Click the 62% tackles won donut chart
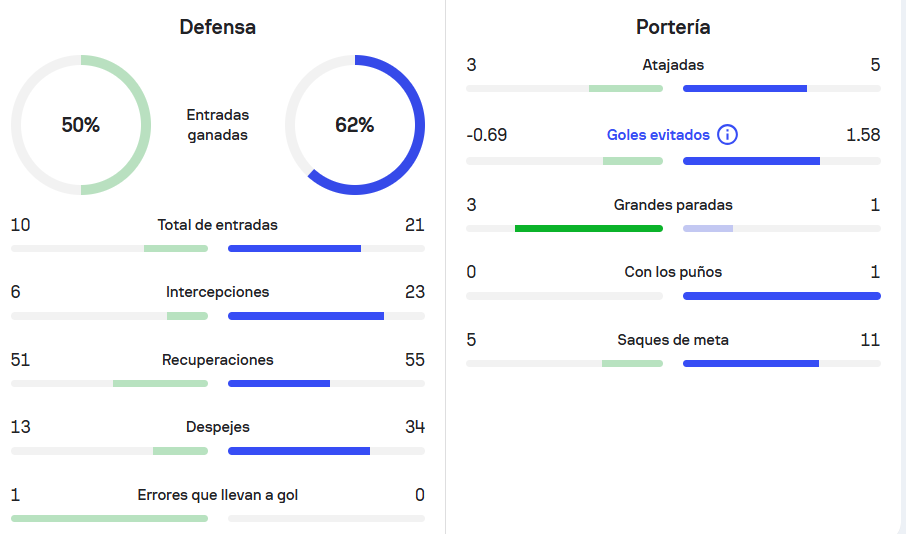 point(355,125)
